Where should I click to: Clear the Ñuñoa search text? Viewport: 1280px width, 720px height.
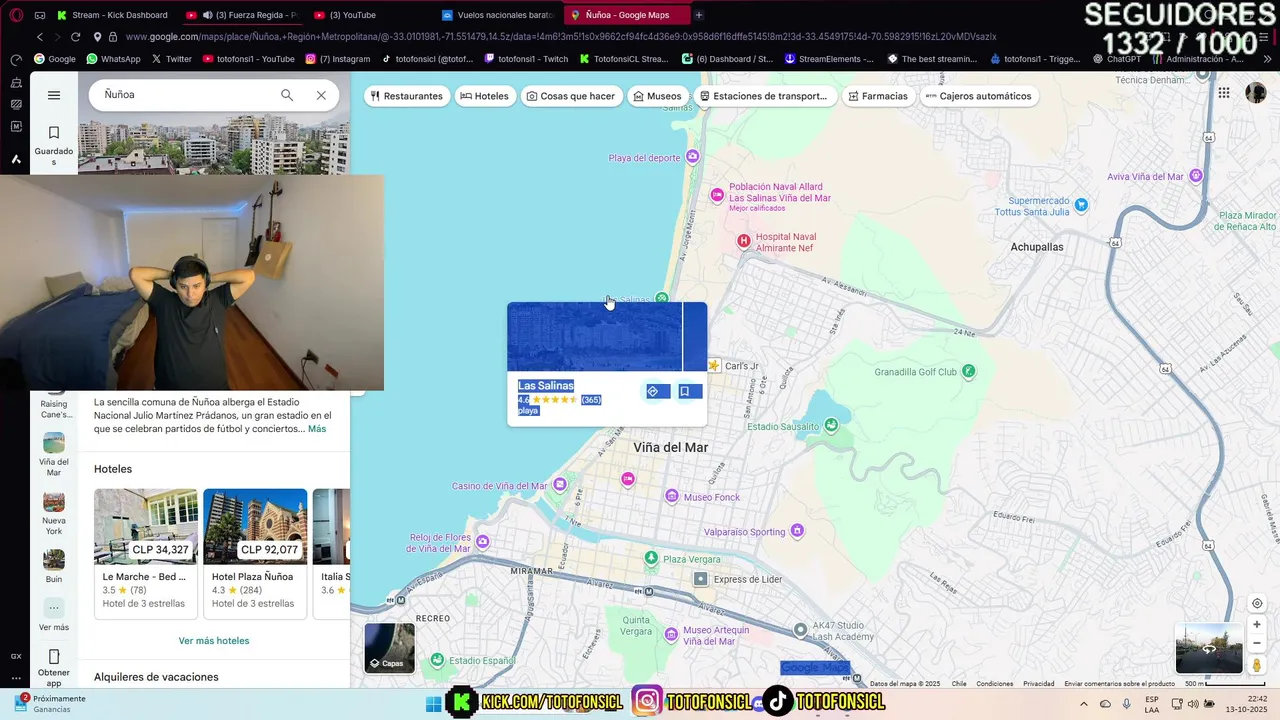pyautogui.click(x=321, y=95)
